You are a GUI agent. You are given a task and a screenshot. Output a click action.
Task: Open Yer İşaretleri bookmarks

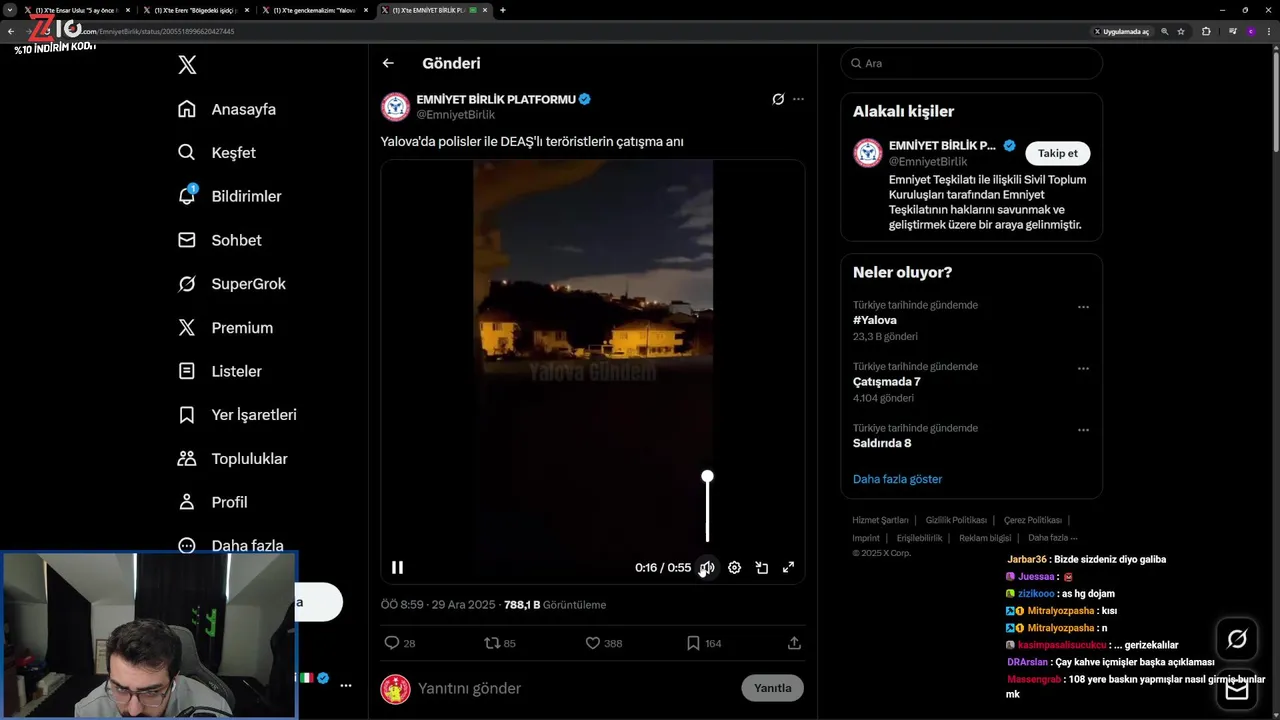tap(237, 415)
